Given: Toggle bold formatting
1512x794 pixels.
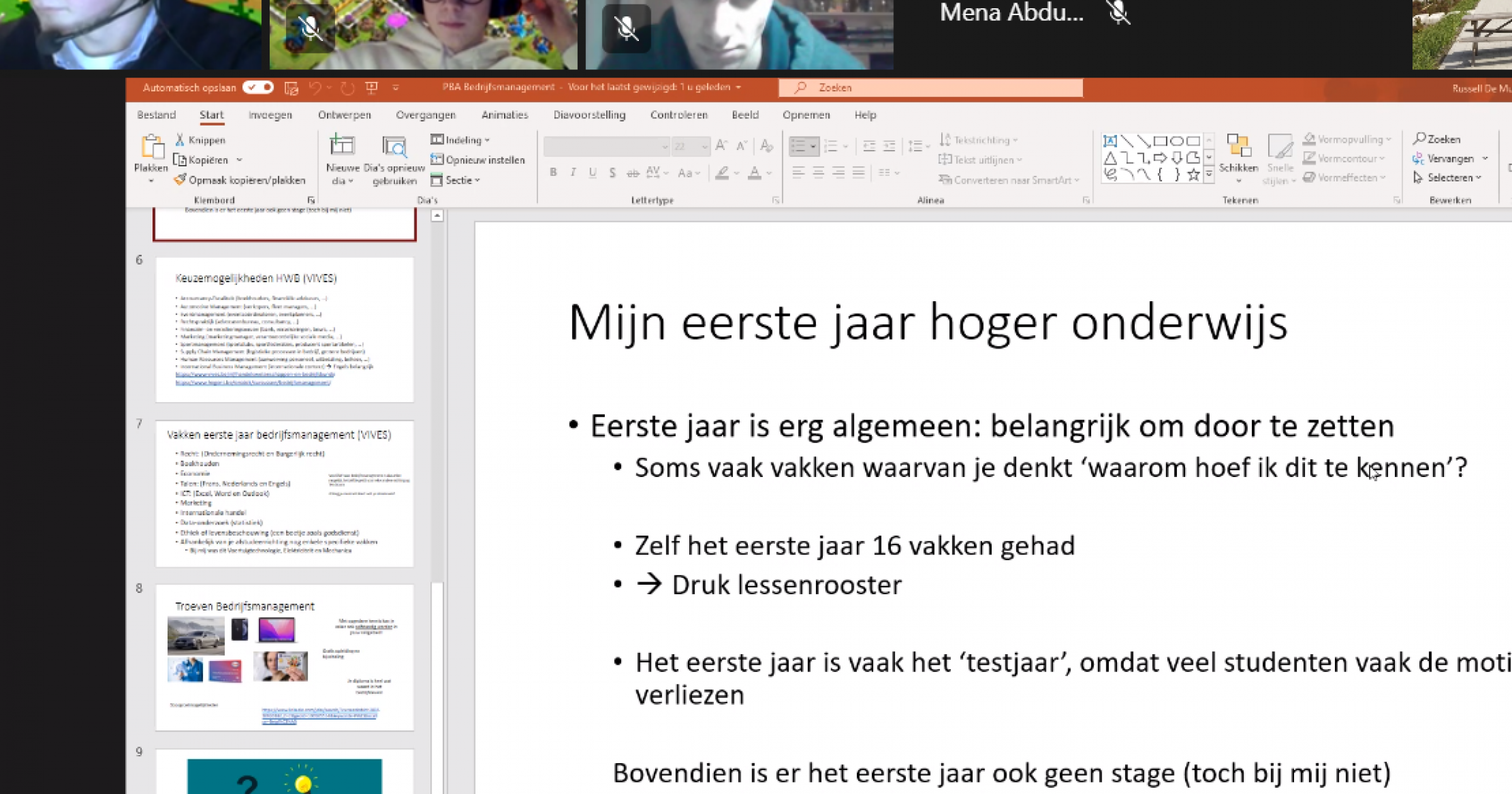Looking at the screenshot, I should pyautogui.click(x=553, y=172).
